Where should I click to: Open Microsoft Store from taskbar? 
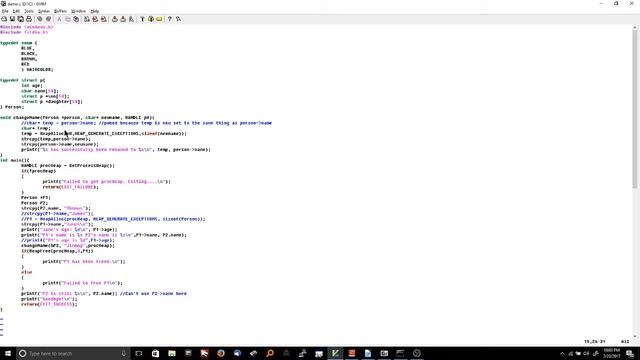pos(155,353)
